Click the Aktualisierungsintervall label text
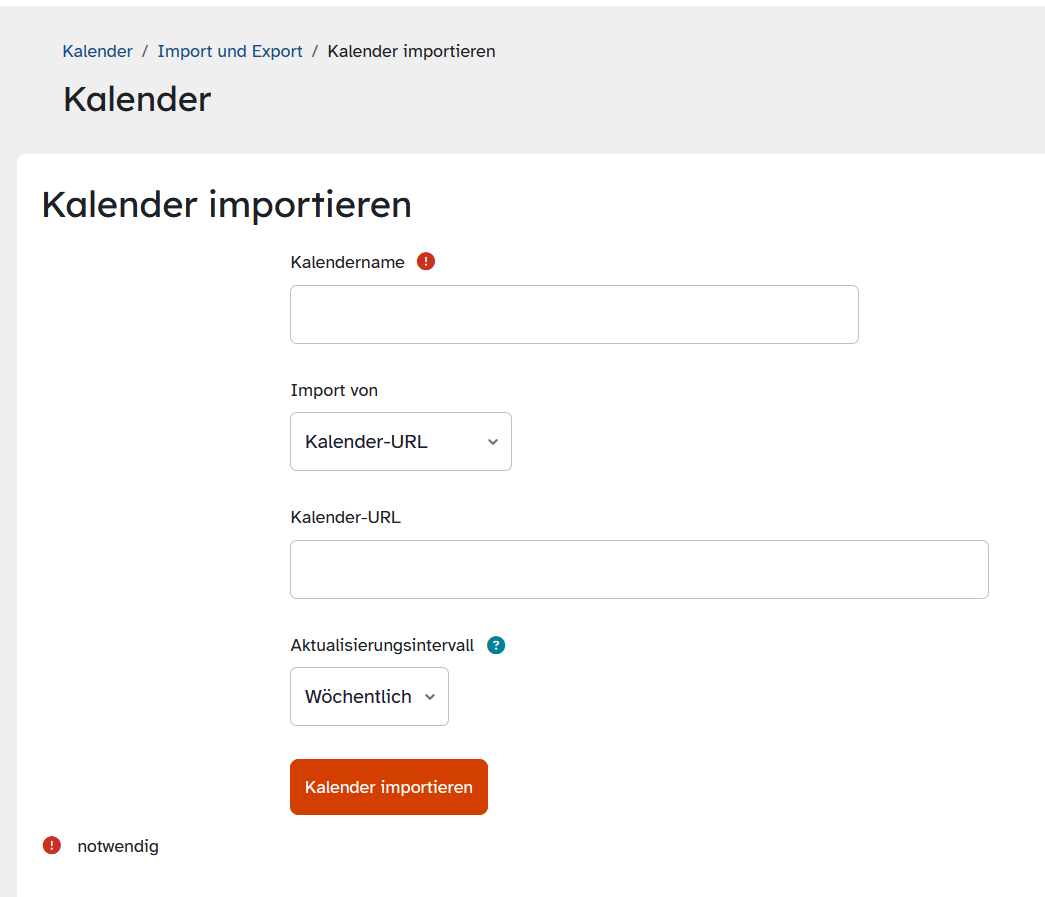Screen dimensions: 1045x897 click(x=382, y=645)
